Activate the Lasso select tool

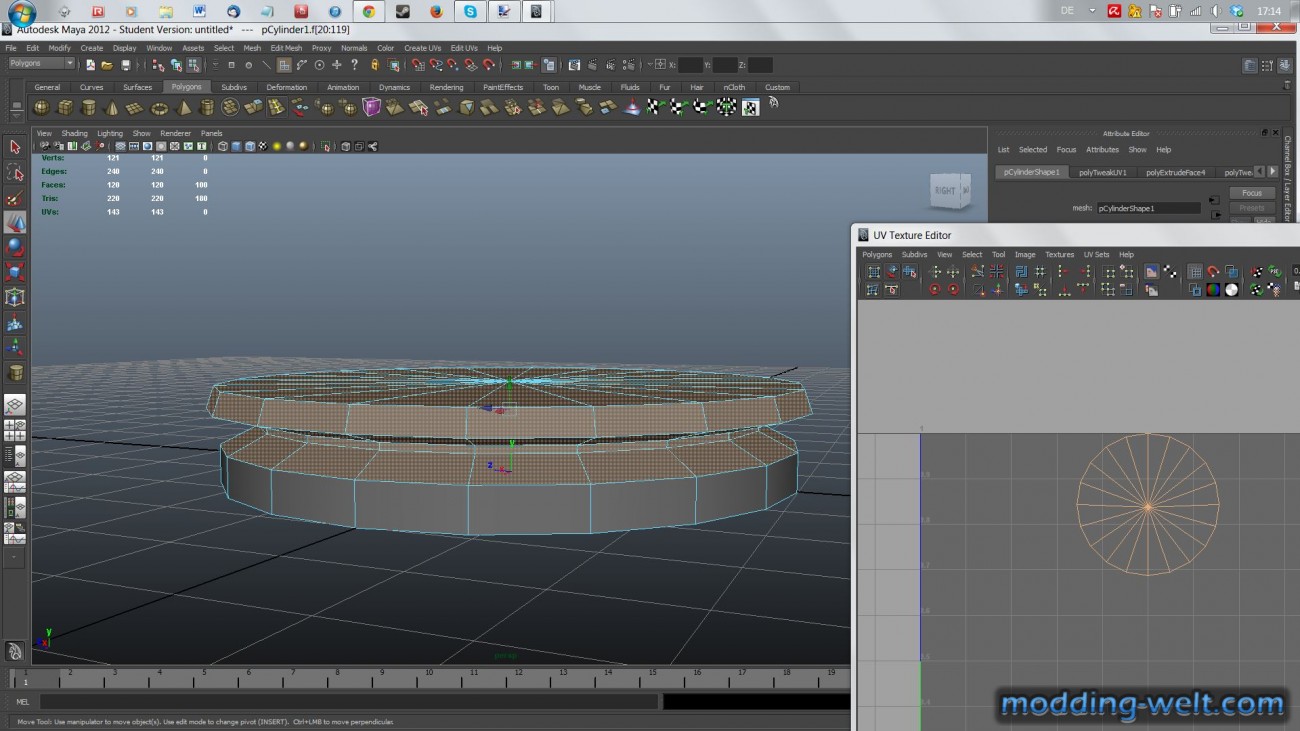(x=15, y=172)
